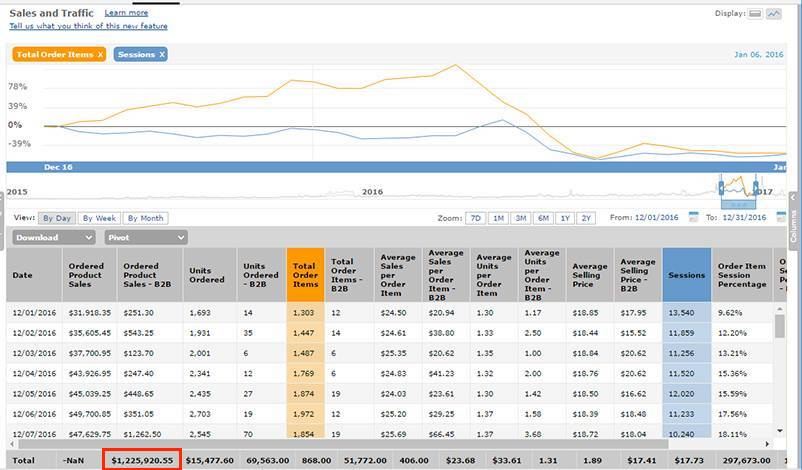Select the By Week view
This screenshot has height=470, width=802.
point(100,218)
